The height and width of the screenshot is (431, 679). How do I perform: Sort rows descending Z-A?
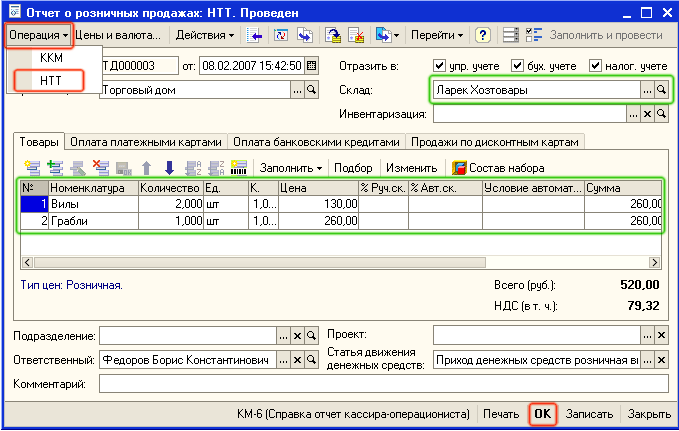[x=216, y=168]
